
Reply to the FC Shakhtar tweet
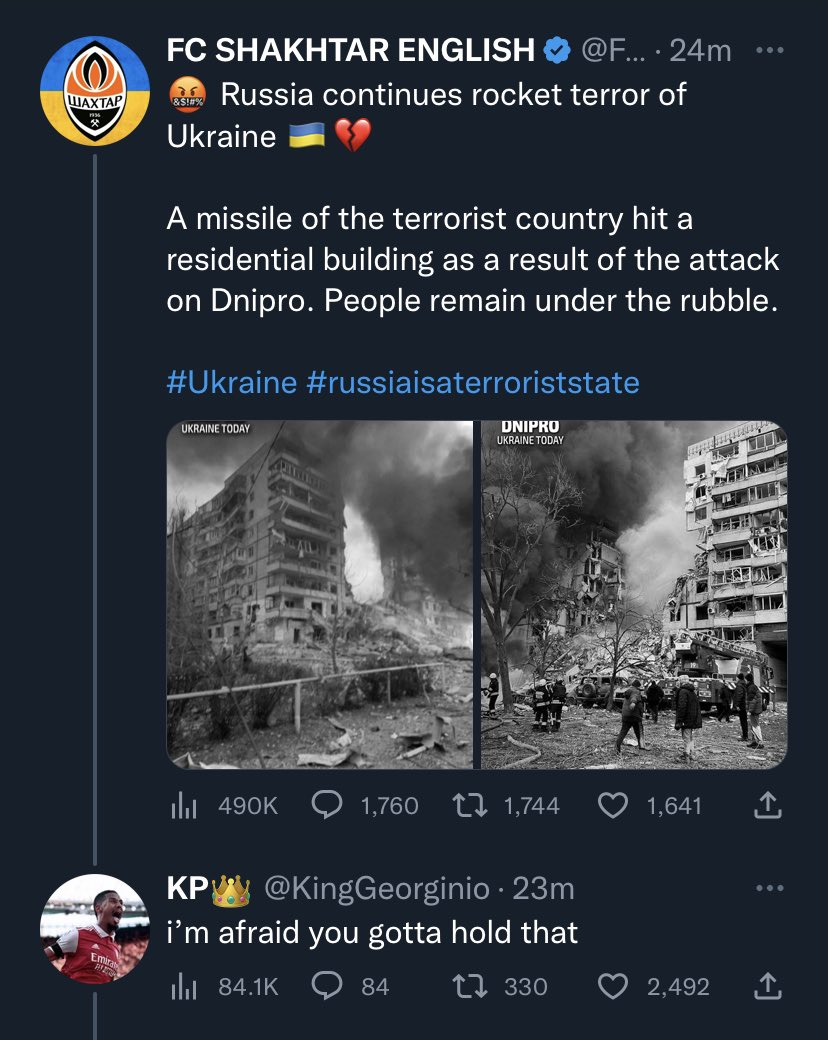click(325, 805)
